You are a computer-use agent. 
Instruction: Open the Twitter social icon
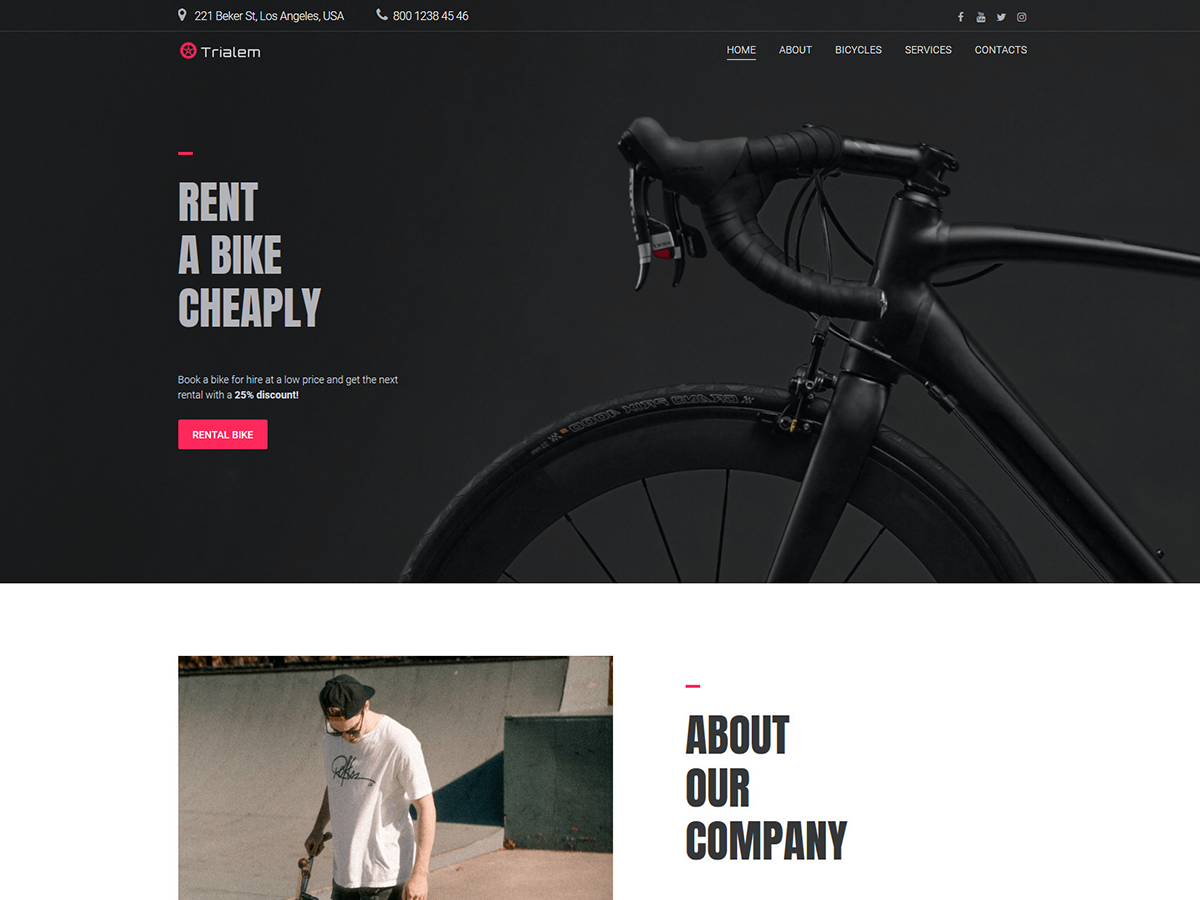(x=1001, y=17)
